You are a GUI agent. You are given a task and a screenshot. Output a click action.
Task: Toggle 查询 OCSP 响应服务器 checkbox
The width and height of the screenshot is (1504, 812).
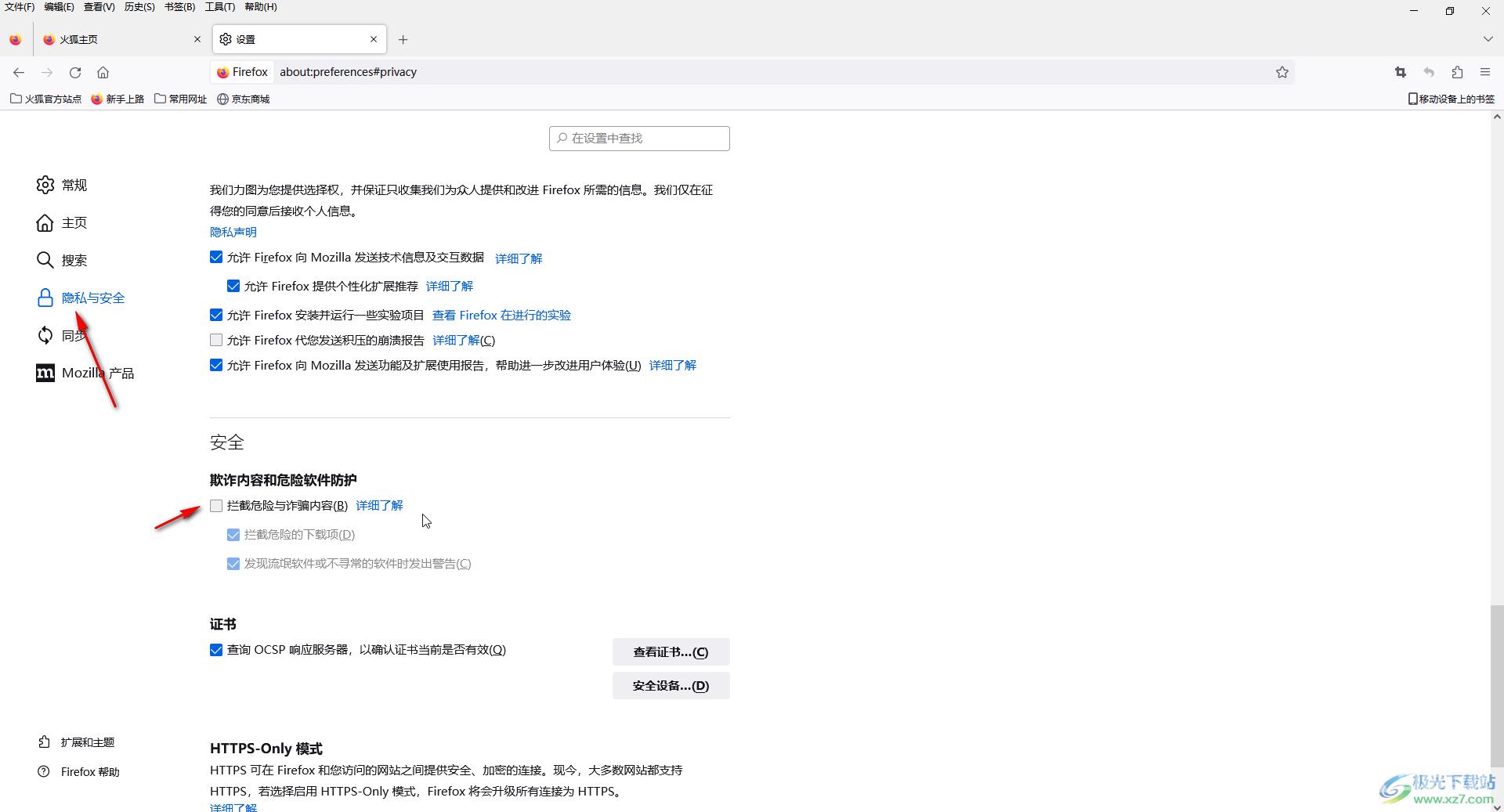click(216, 650)
